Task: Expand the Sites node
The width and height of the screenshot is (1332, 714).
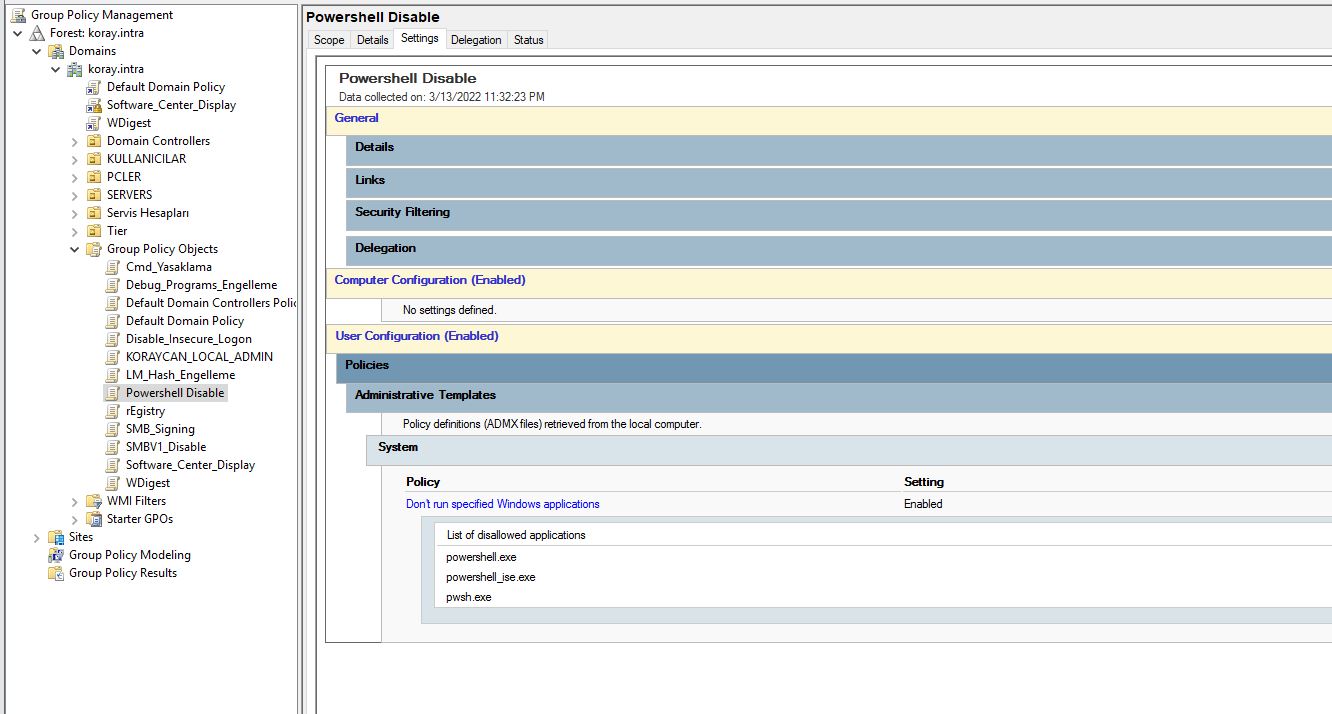Action: coord(37,537)
